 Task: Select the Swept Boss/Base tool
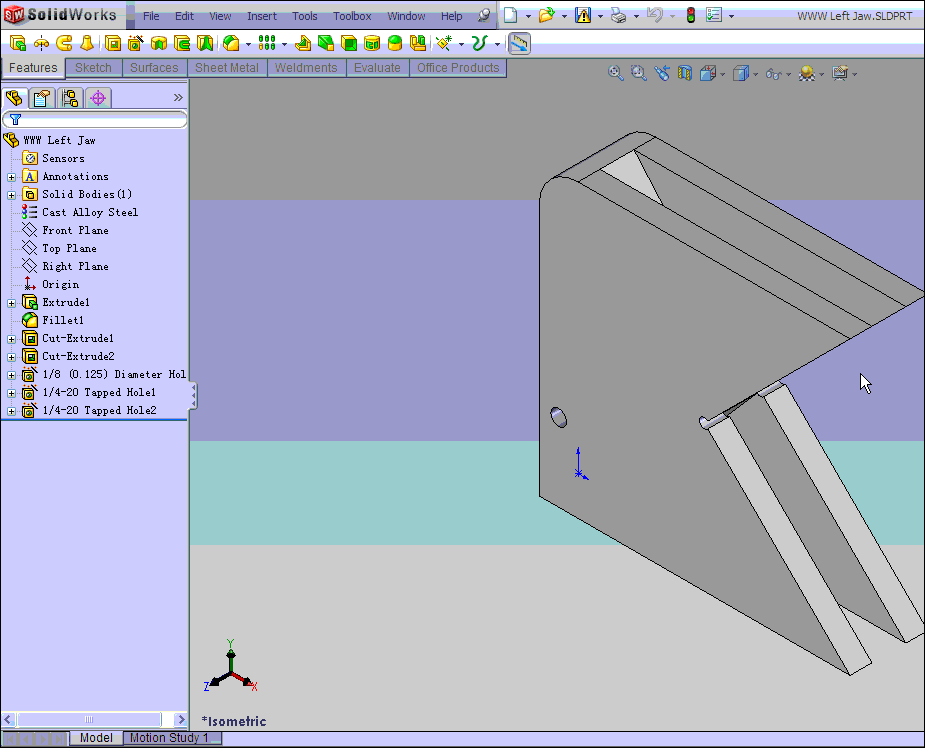pos(64,43)
